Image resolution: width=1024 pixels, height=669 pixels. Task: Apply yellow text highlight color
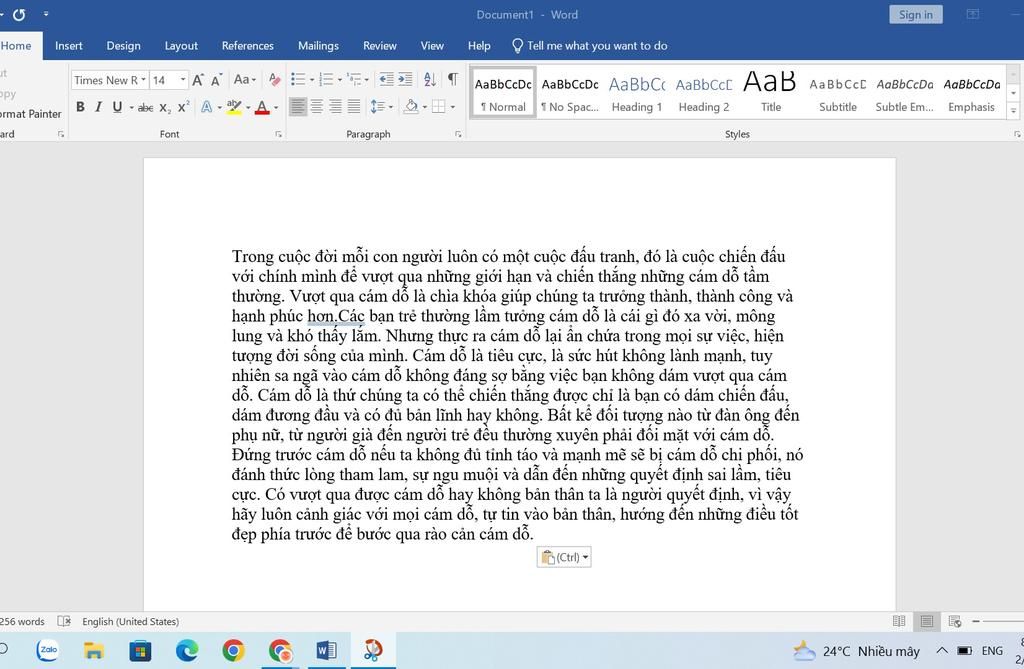point(234,106)
